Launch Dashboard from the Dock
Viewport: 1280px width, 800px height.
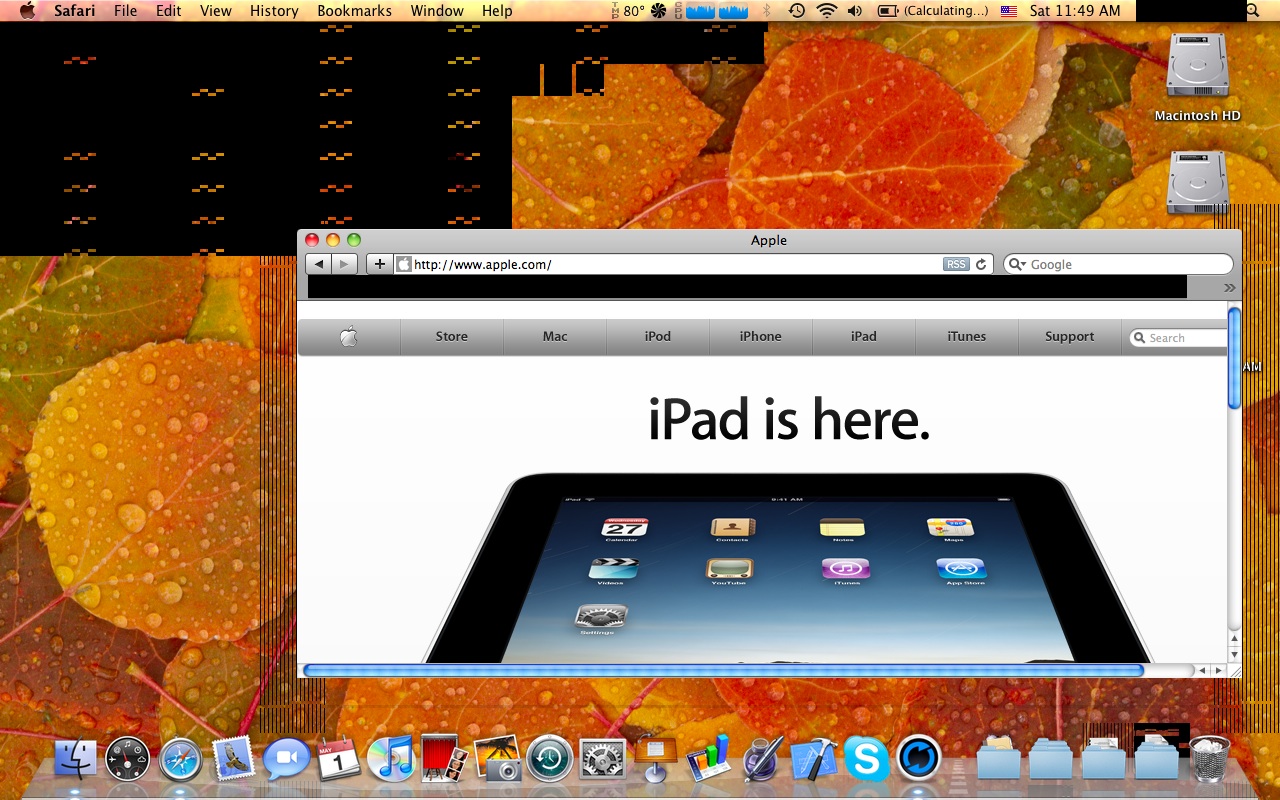pyautogui.click(x=128, y=760)
